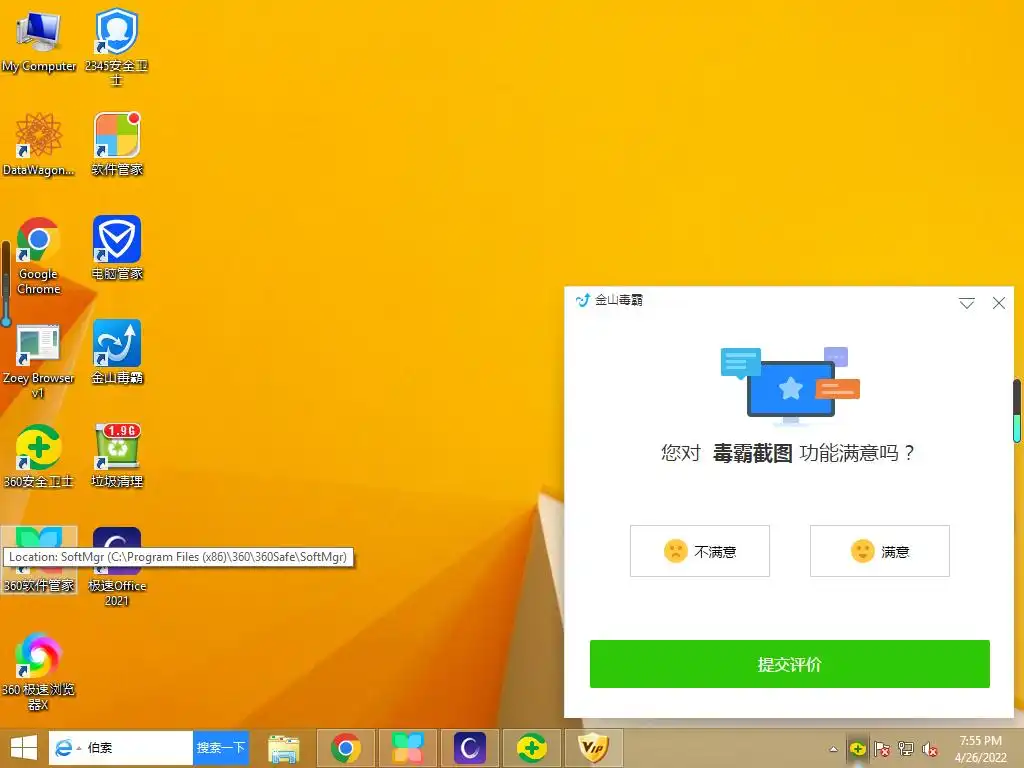This screenshot has width=1024, height=768.
Task: Select the DataWagon desktop shortcut
Action: click(x=39, y=144)
